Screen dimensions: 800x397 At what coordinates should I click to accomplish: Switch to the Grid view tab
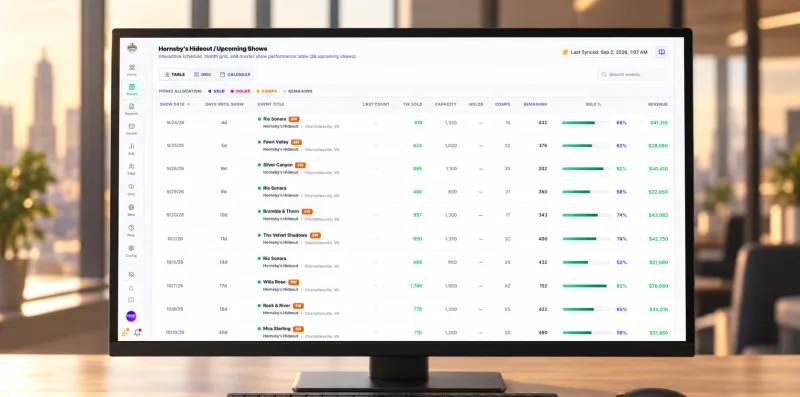(x=203, y=75)
